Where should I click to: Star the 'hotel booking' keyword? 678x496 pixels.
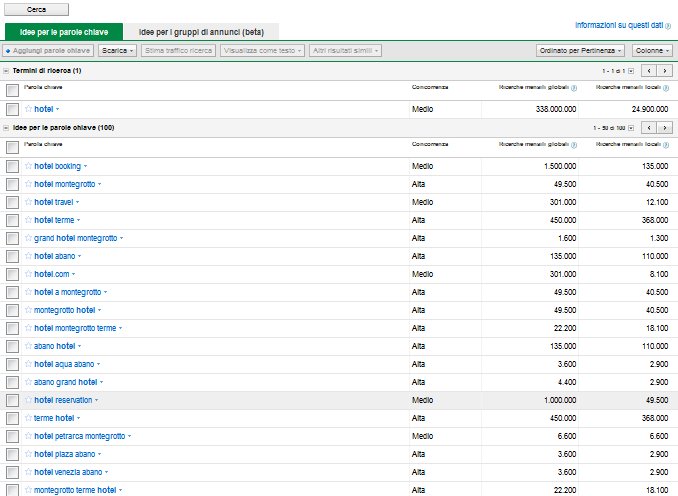tap(29, 166)
